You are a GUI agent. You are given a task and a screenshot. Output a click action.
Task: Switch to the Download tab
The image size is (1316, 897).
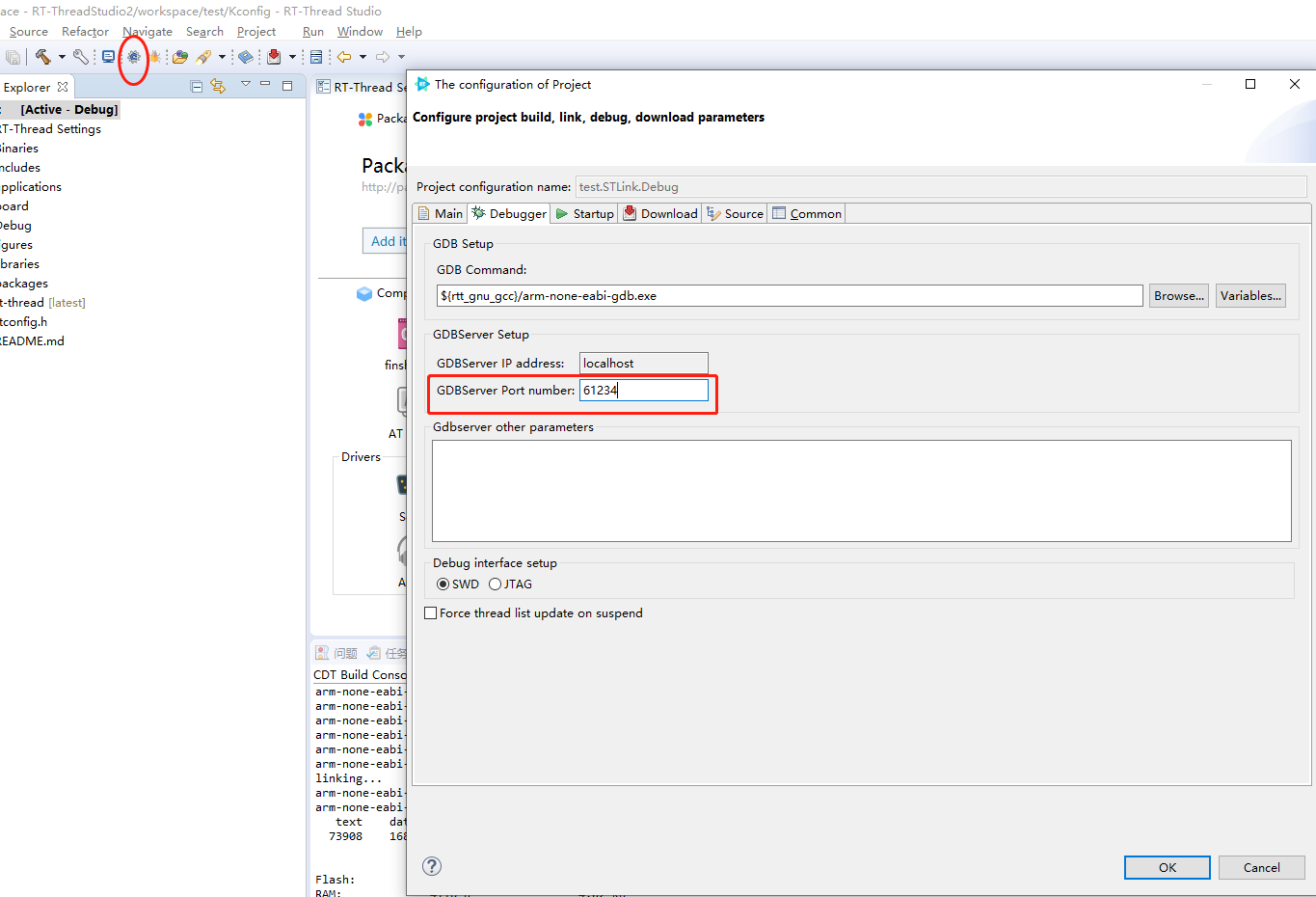click(x=660, y=213)
